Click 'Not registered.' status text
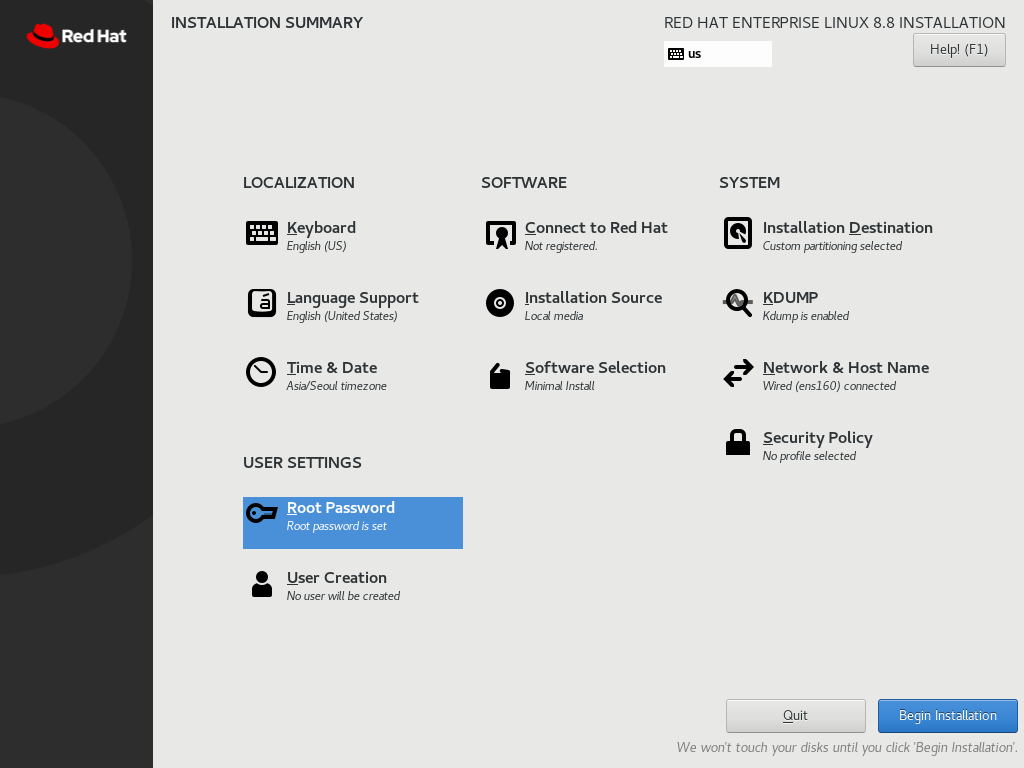The width and height of the screenshot is (1024, 768). pyautogui.click(x=561, y=246)
